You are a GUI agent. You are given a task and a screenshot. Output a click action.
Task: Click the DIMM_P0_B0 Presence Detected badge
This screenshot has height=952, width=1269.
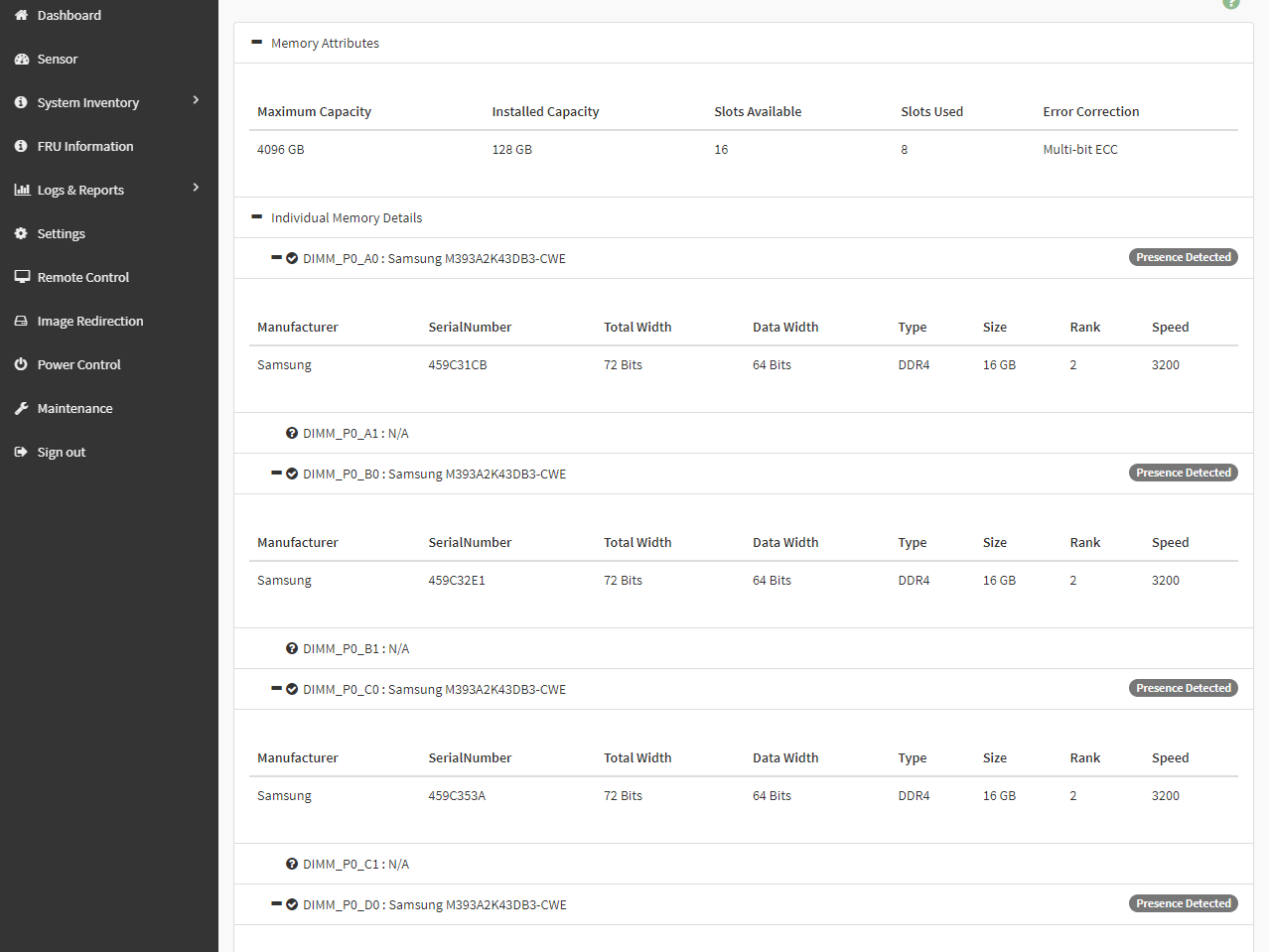tap(1184, 473)
